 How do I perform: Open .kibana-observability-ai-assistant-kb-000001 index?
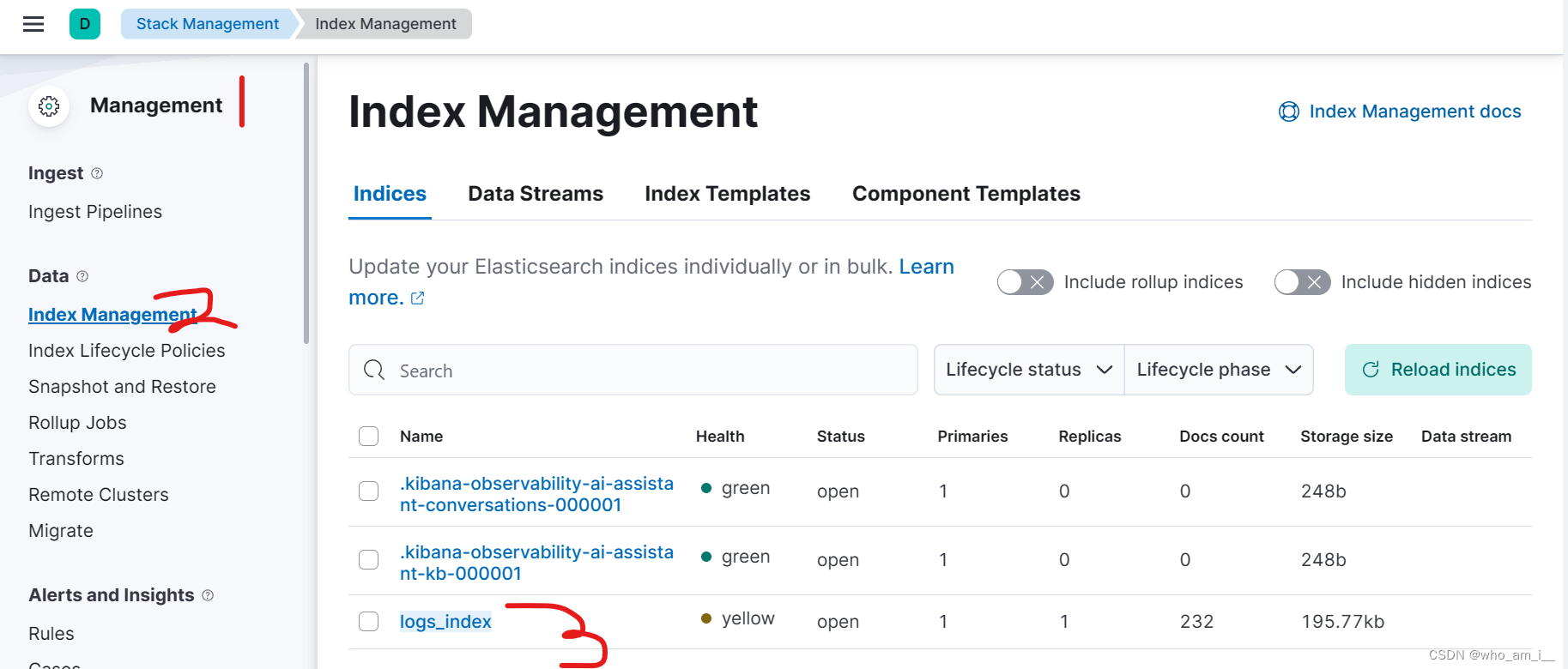pyautogui.click(x=536, y=563)
